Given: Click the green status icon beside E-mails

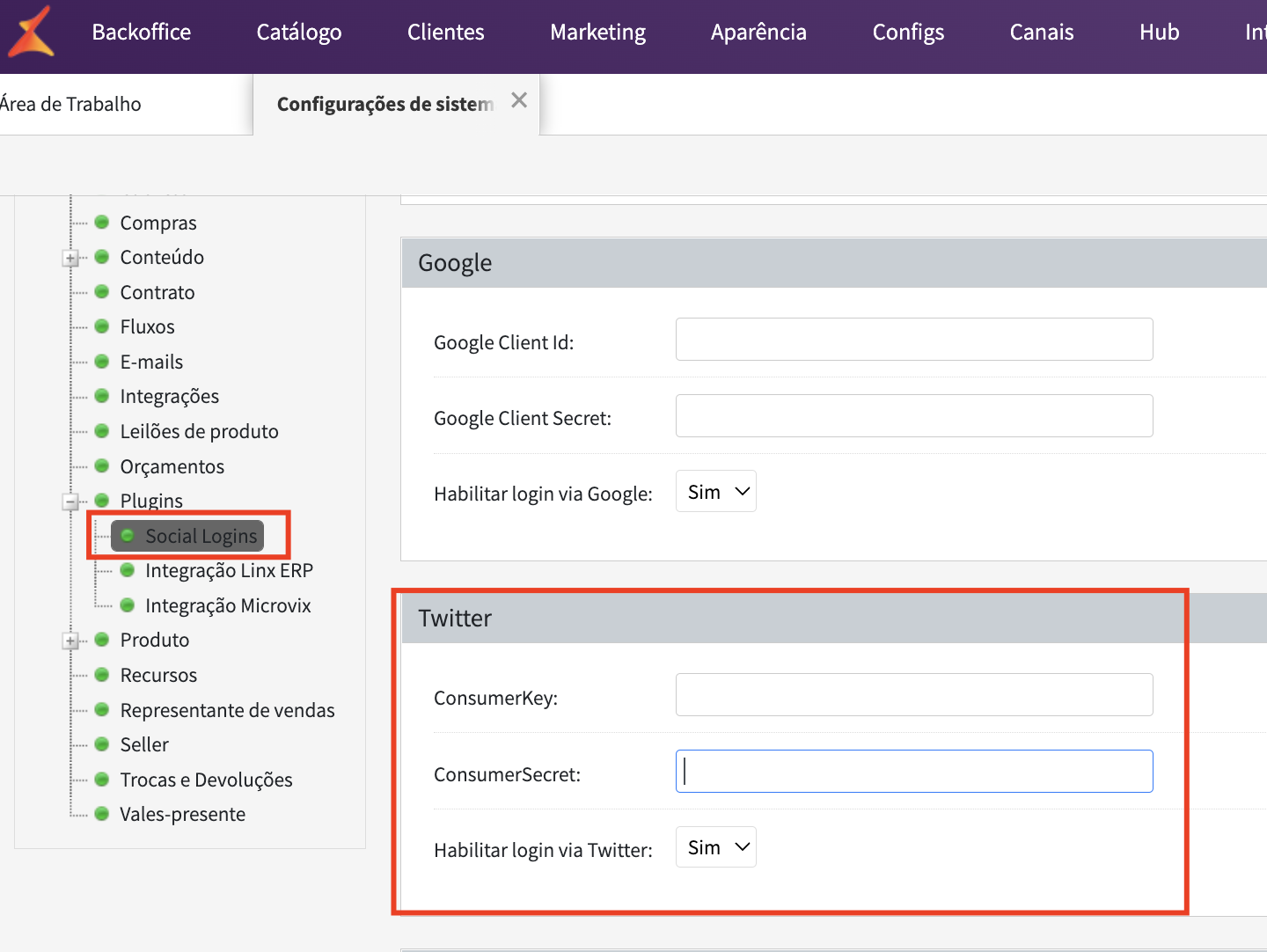Looking at the screenshot, I should pos(102,361).
